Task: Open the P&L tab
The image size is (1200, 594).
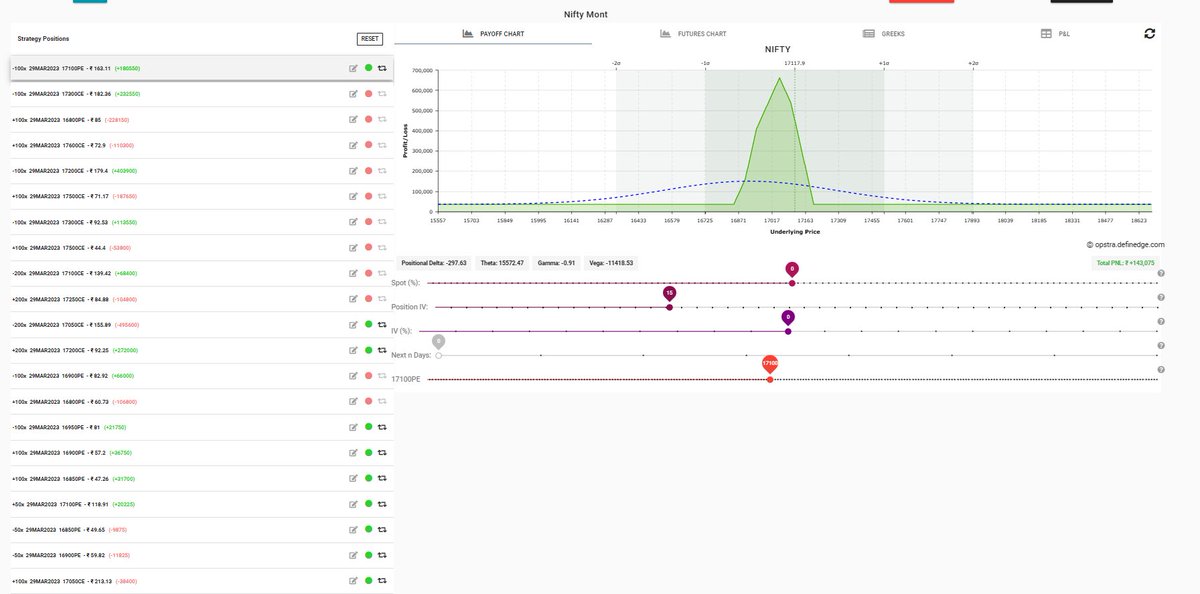Action: click(1056, 34)
